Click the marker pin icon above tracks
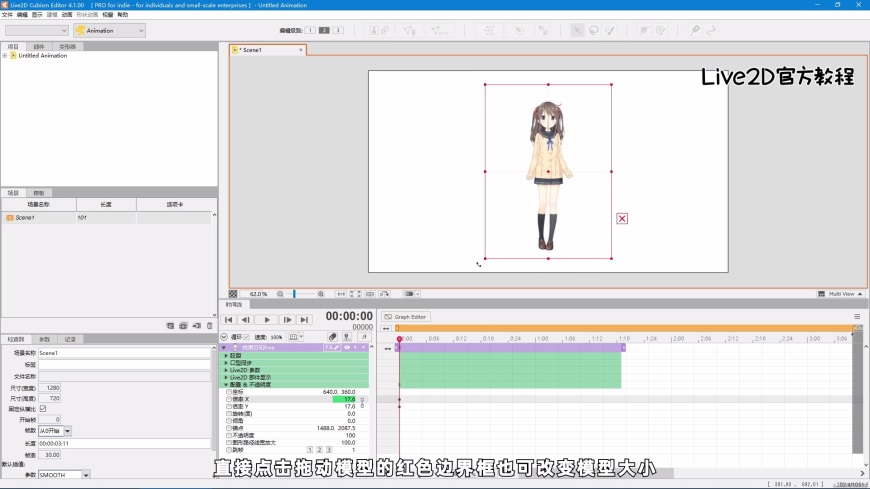The width and height of the screenshot is (870, 489). point(347,337)
